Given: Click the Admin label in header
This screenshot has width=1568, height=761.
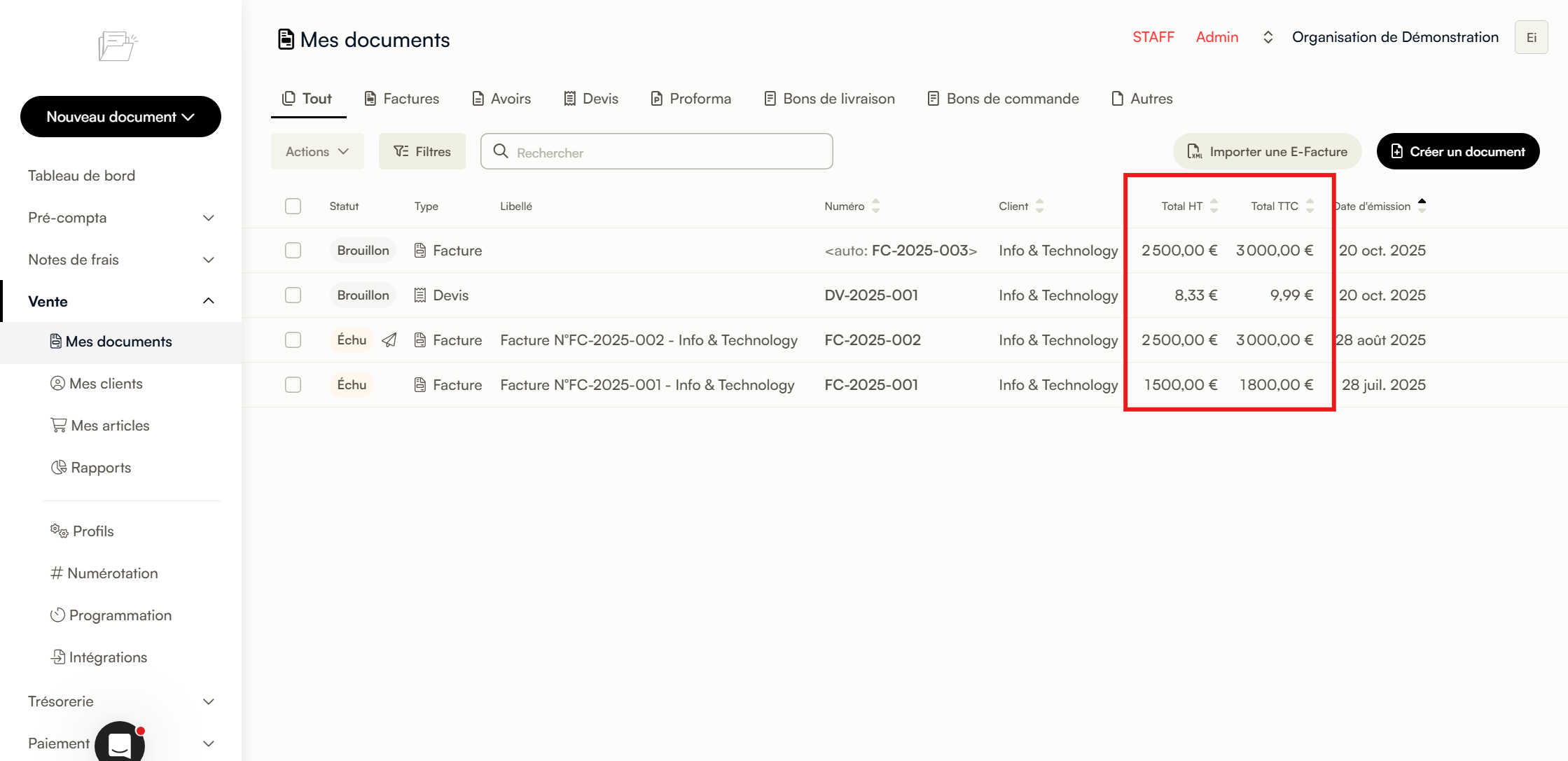Looking at the screenshot, I should click(x=1217, y=37).
